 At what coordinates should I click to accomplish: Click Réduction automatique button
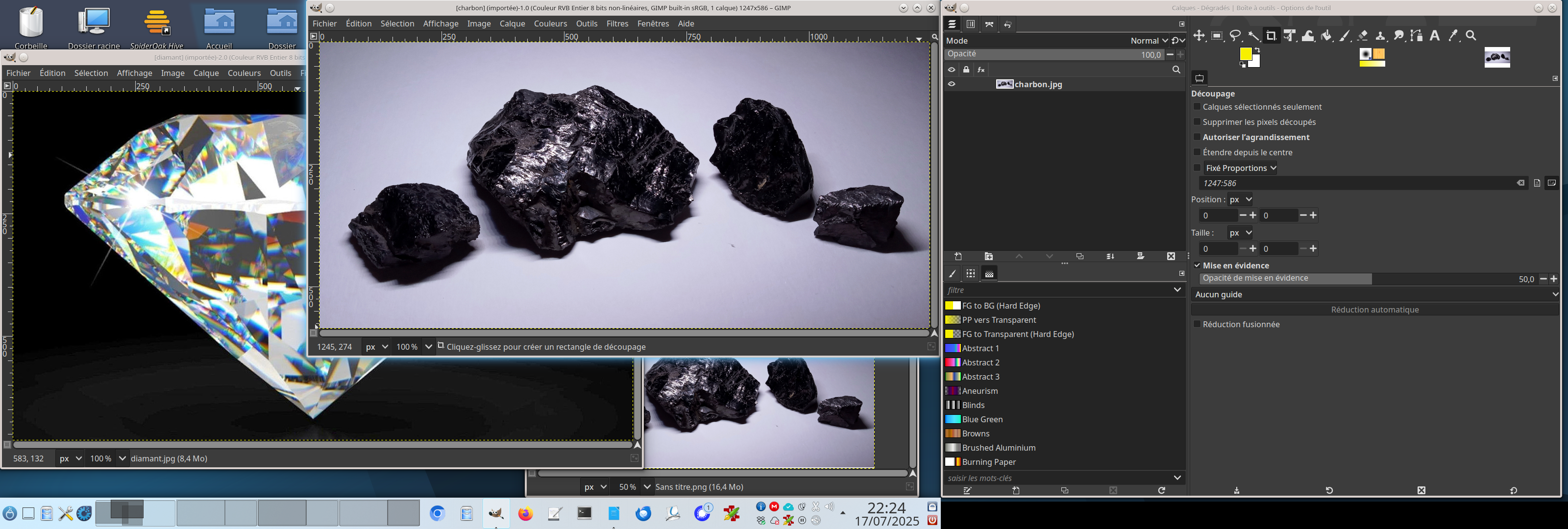1374,309
